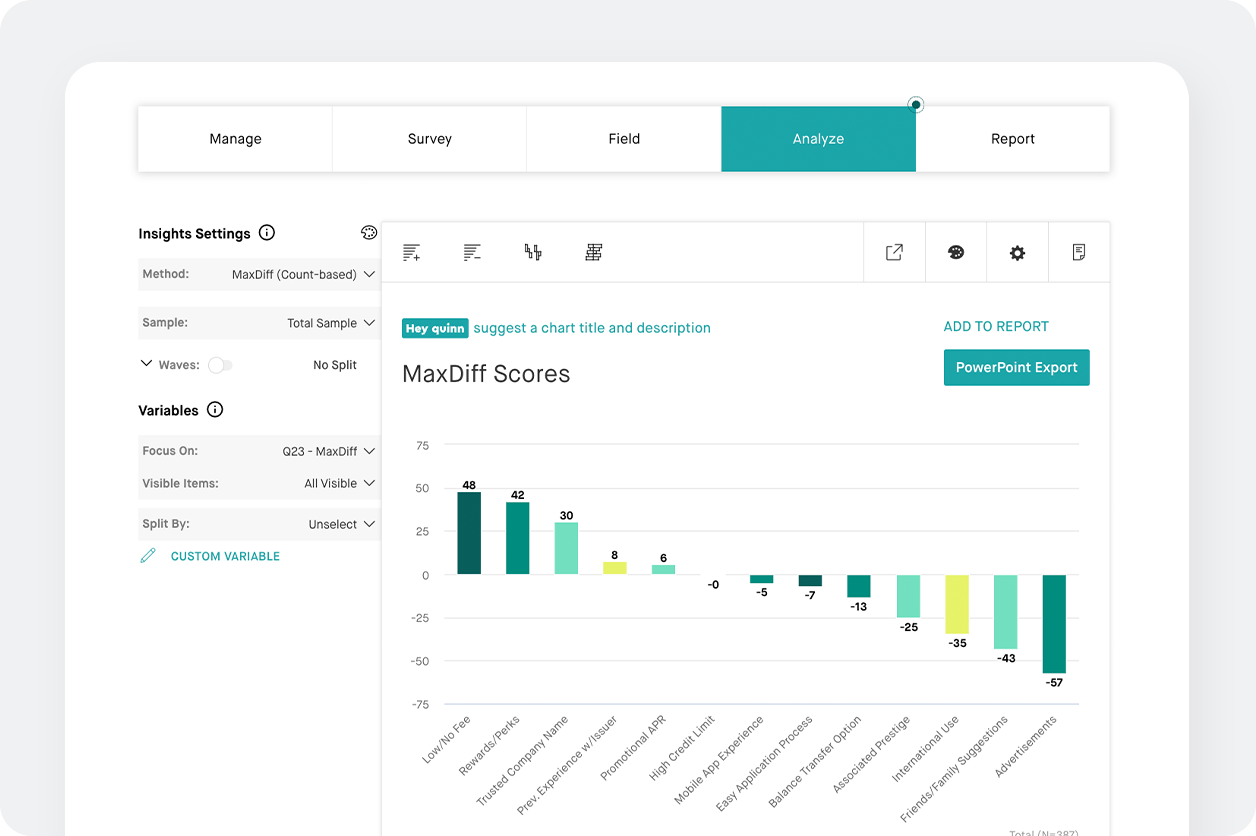Open the Variables info icon
This screenshot has width=1256, height=836.
215,410
